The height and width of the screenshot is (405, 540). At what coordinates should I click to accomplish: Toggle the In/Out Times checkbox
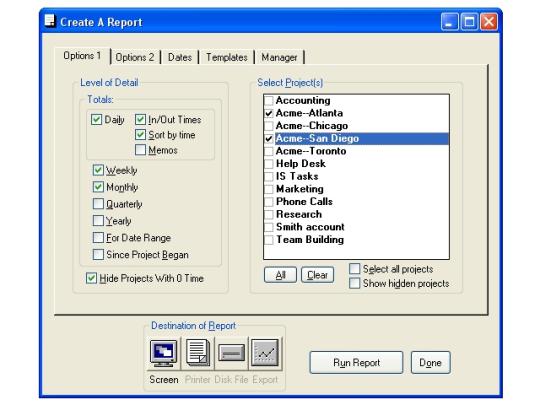tap(141, 120)
